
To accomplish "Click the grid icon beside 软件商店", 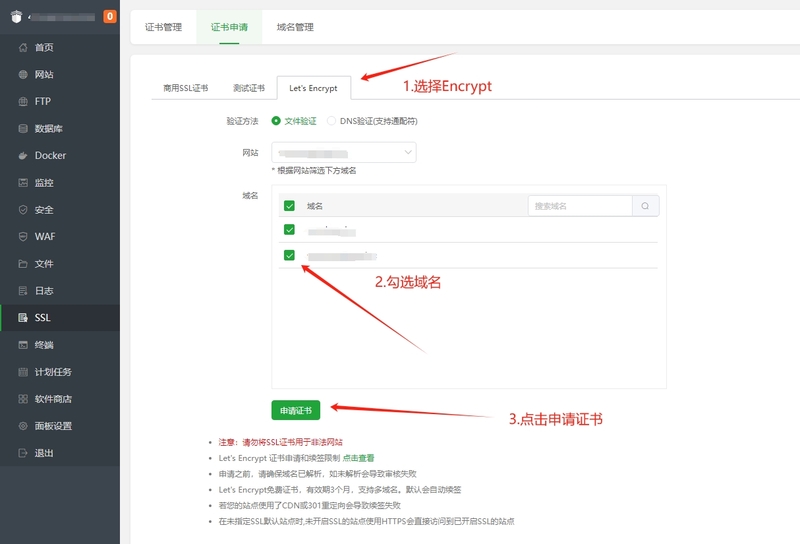I will pos(23,399).
